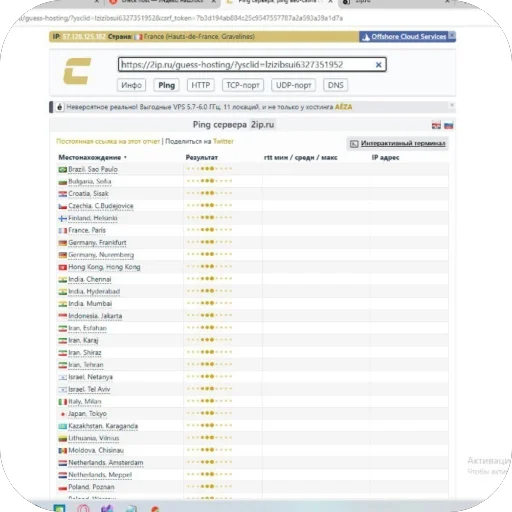Select the Iran, Shiraz location

85,353
